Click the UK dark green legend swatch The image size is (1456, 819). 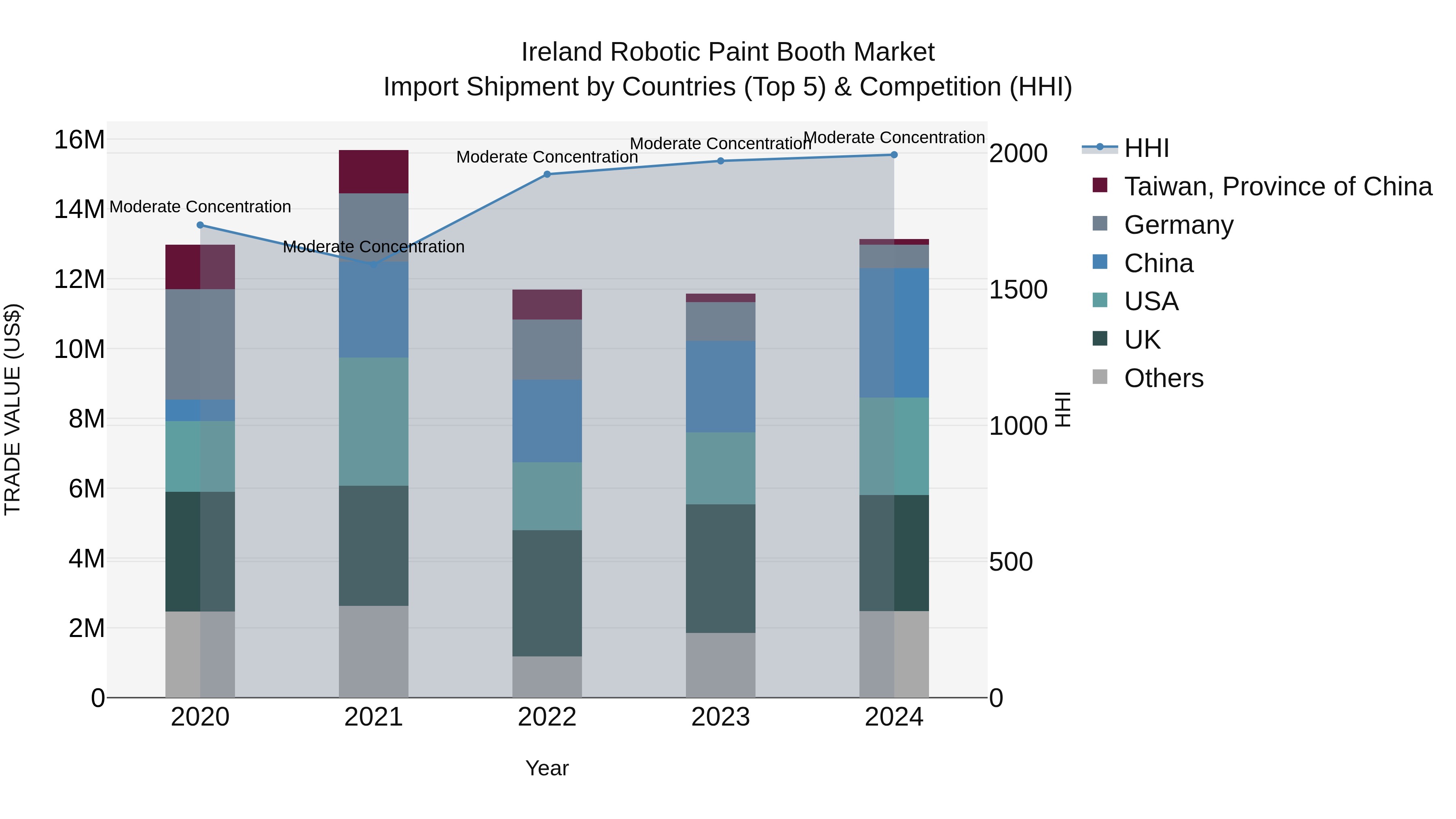pyautogui.click(x=1100, y=339)
